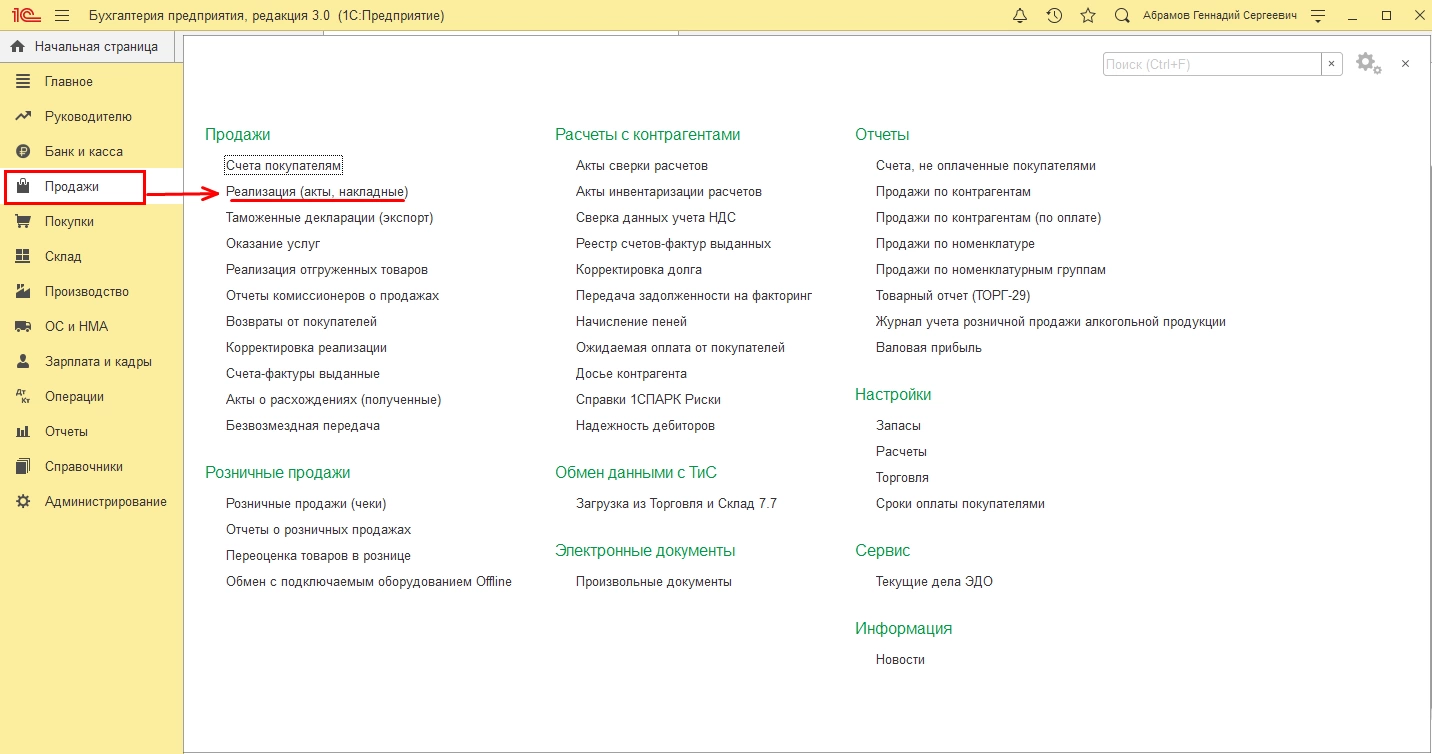
Task: Click the Зарплата и кадры person icon
Action: pos(23,361)
